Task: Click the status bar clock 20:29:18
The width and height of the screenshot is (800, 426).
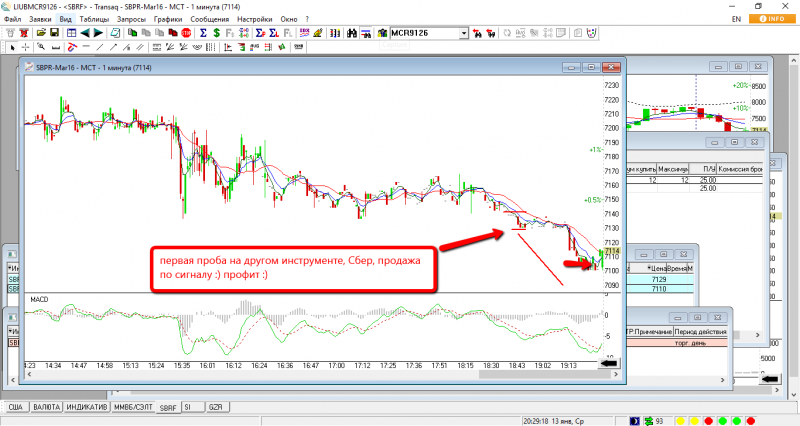Action: tap(538, 421)
